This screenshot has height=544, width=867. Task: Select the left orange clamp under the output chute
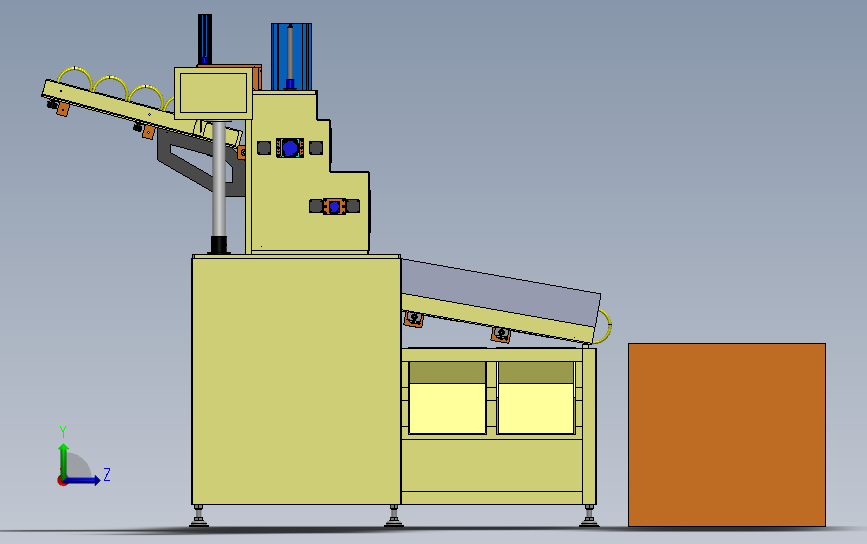pyautogui.click(x=414, y=319)
